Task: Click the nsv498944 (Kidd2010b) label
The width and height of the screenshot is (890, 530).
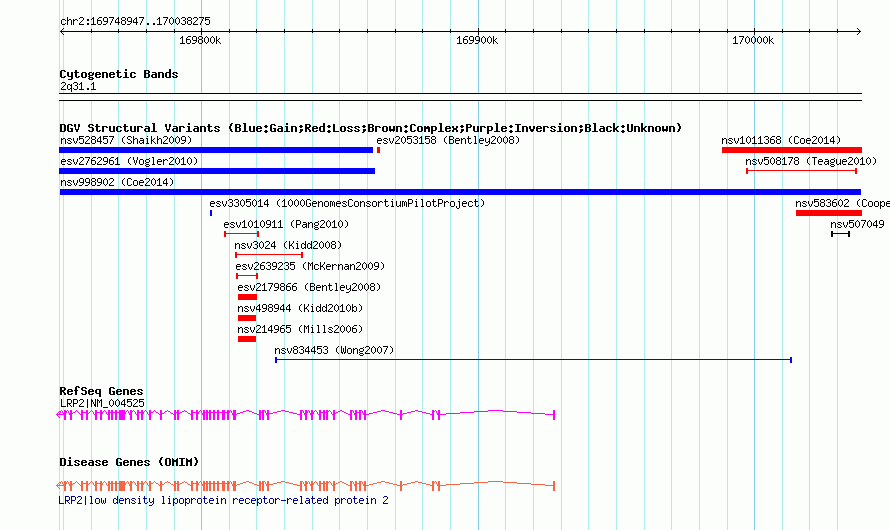Action: pyautogui.click(x=300, y=308)
